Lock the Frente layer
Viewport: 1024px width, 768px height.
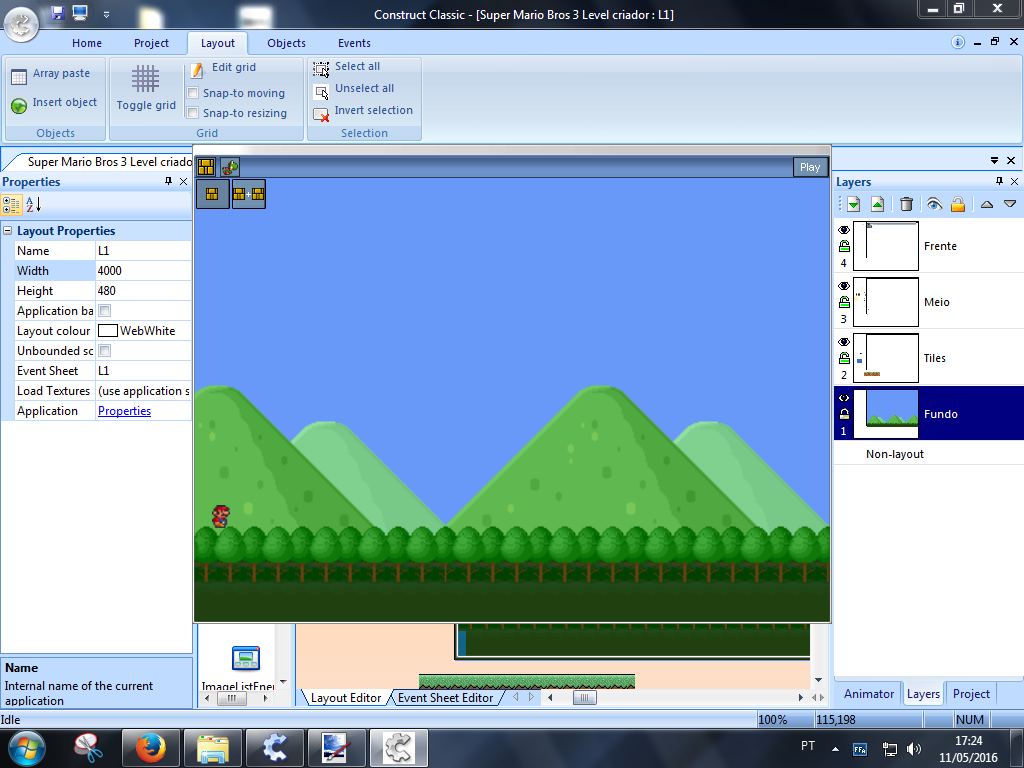click(x=844, y=246)
